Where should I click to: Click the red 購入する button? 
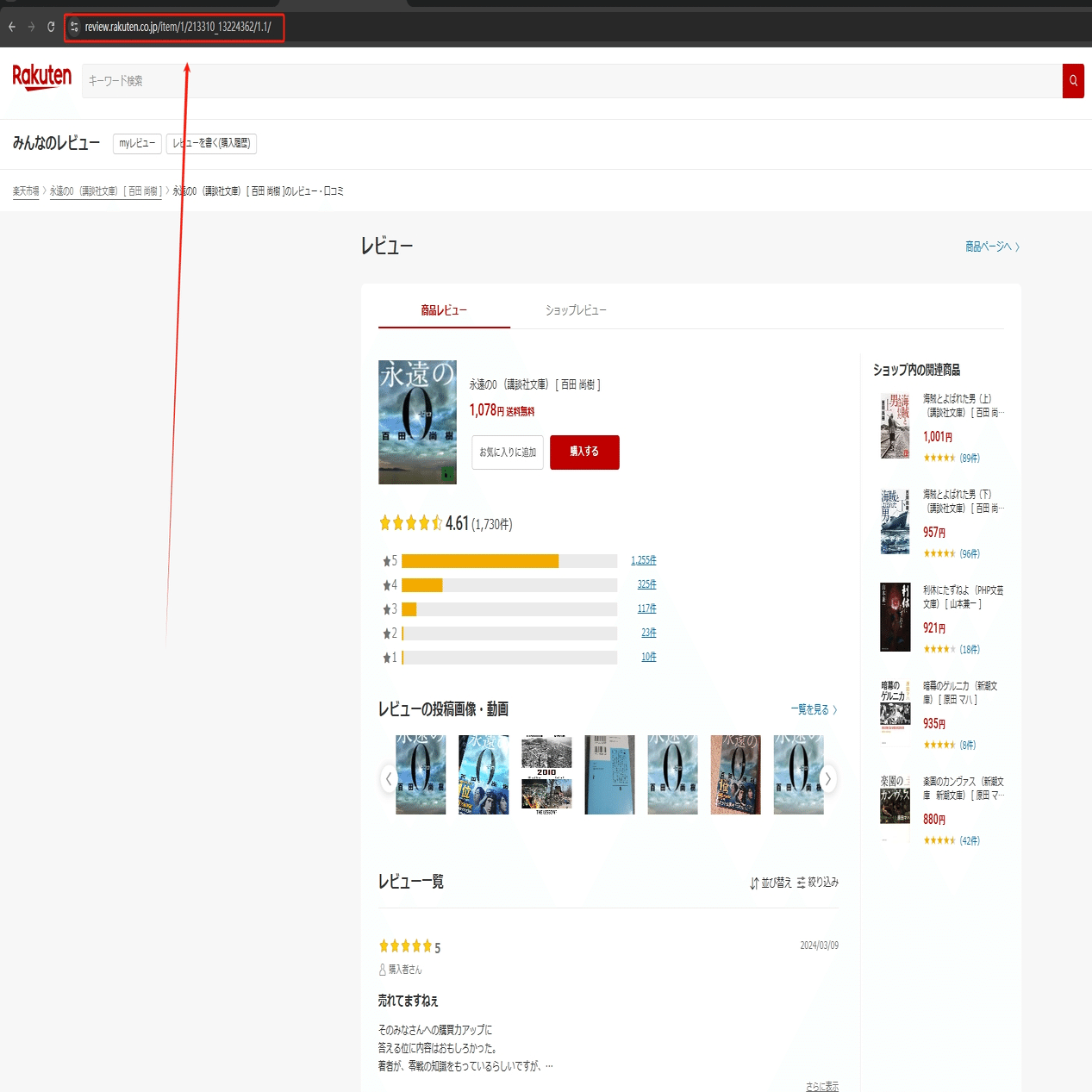tap(584, 452)
